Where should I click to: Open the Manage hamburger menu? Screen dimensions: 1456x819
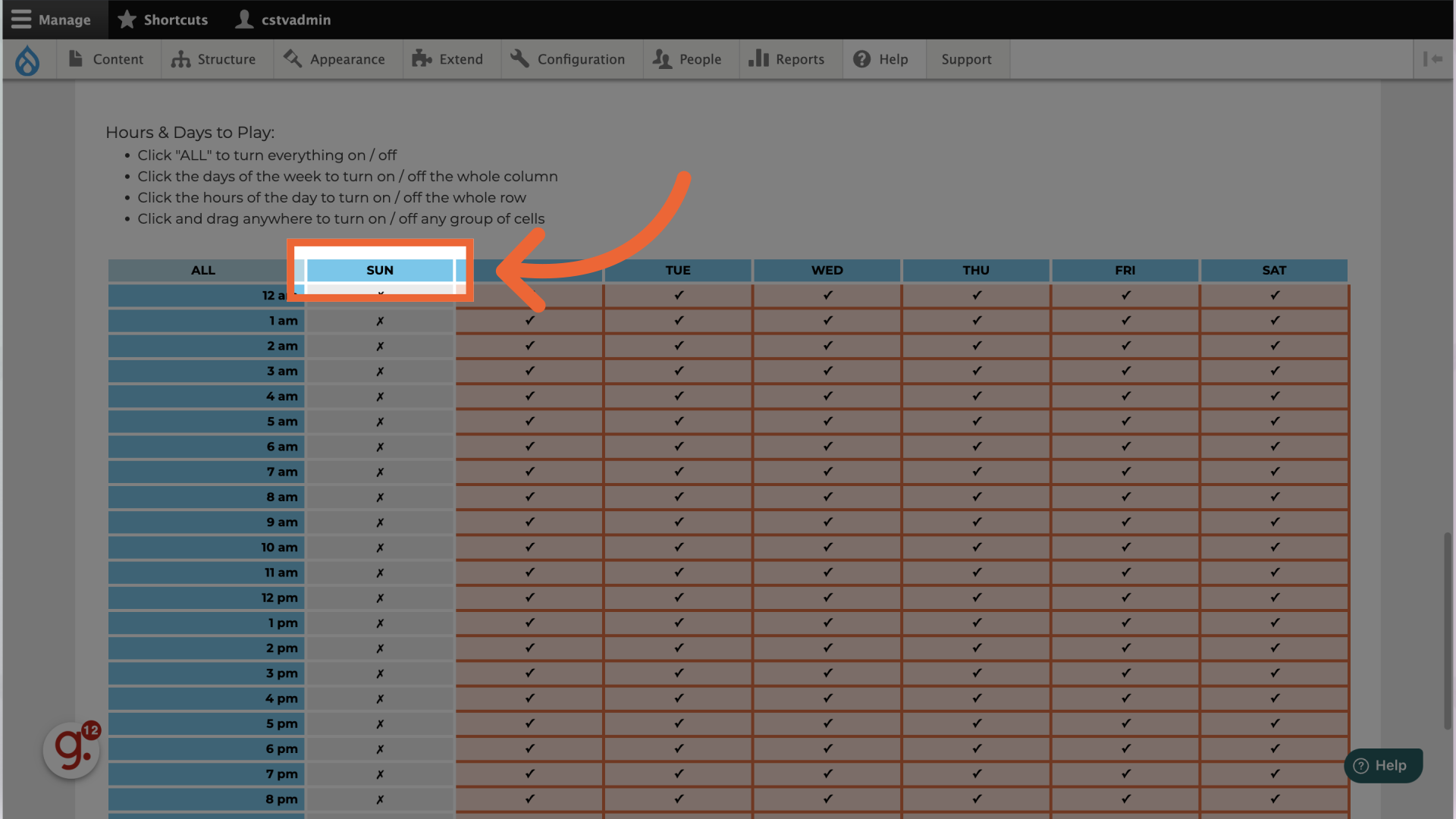pos(52,20)
